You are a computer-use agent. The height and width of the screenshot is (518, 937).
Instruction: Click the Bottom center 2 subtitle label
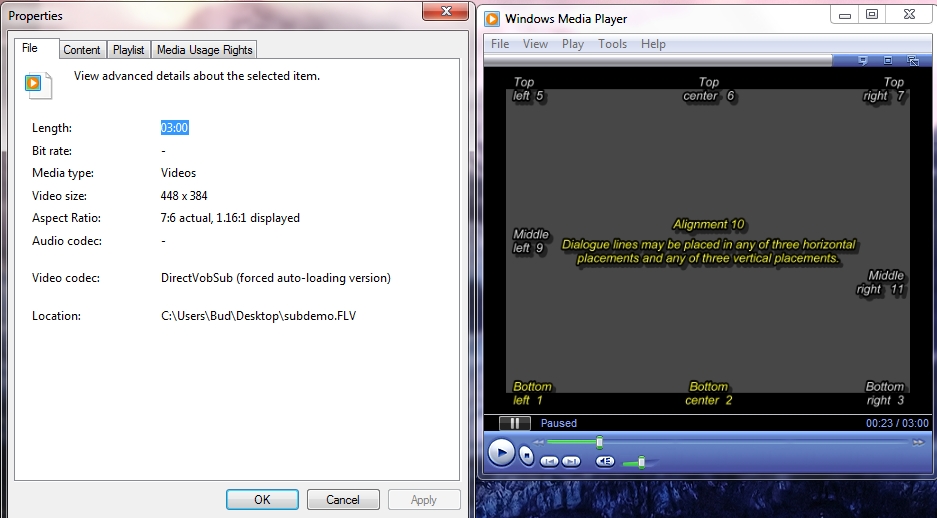[709, 394]
